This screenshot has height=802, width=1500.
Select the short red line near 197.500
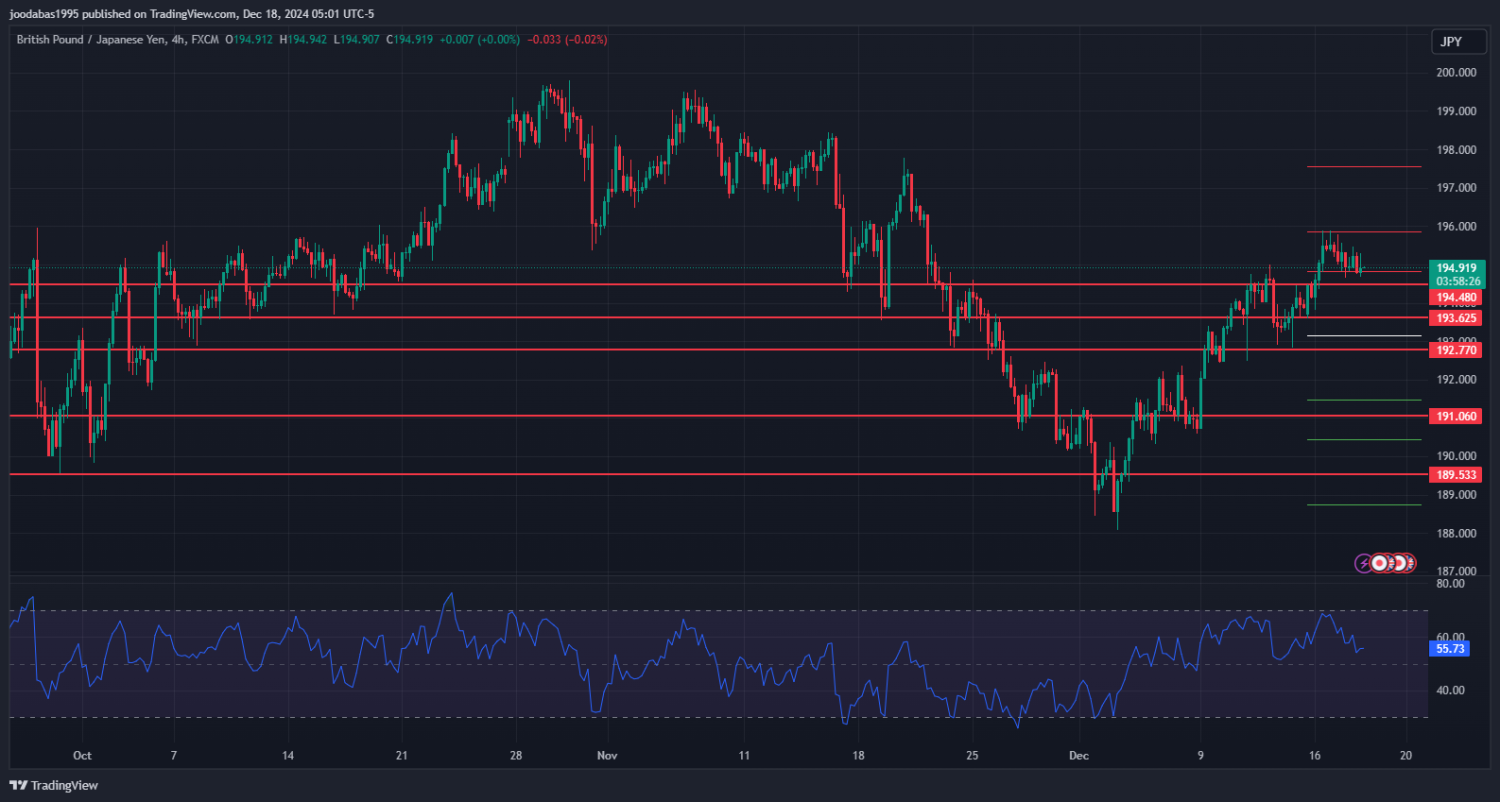(1364, 167)
